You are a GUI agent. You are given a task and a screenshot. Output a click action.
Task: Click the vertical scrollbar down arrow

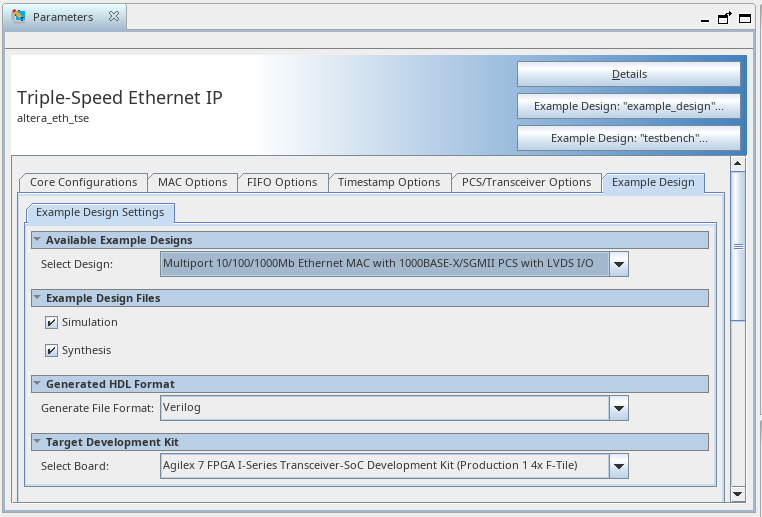(x=738, y=494)
